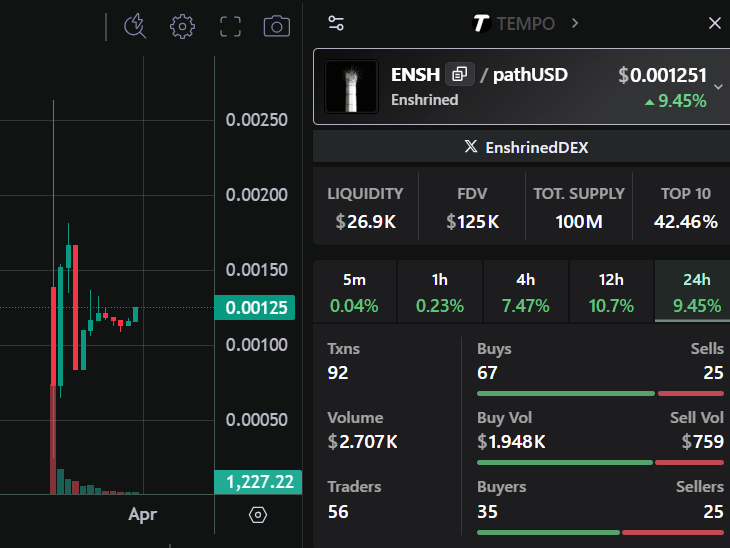Open the quick search lightning icon
730x548 pixels.
[135, 26]
